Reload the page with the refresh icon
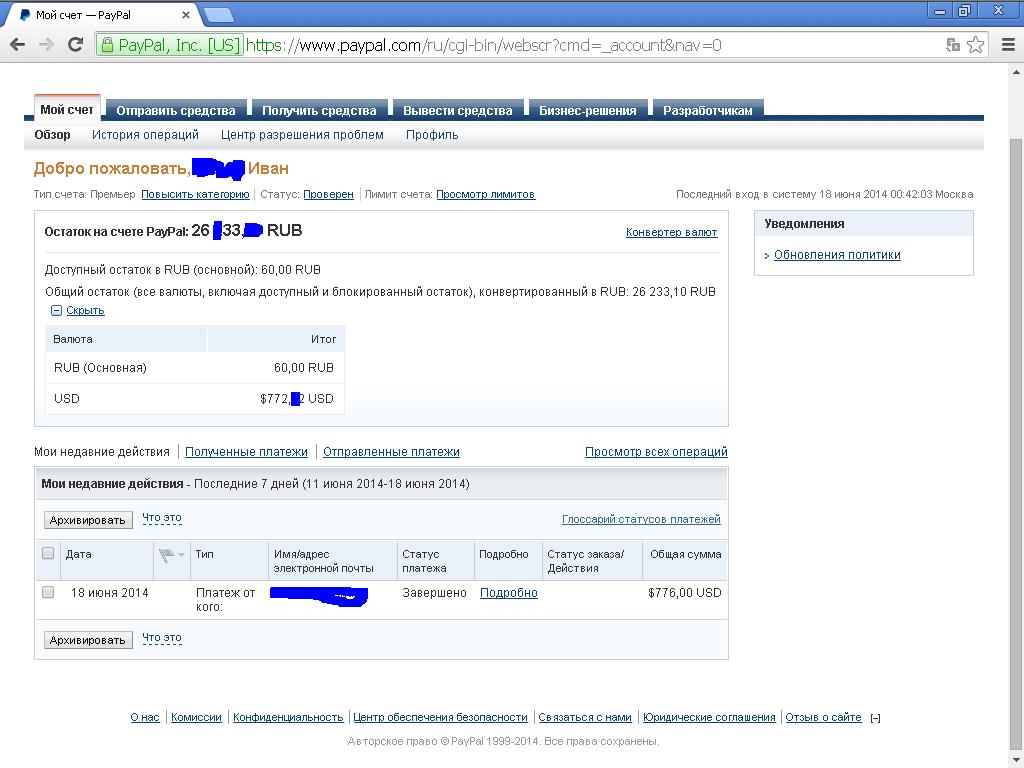The width and height of the screenshot is (1024, 768). pyautogui.click(x=76, y=44)
